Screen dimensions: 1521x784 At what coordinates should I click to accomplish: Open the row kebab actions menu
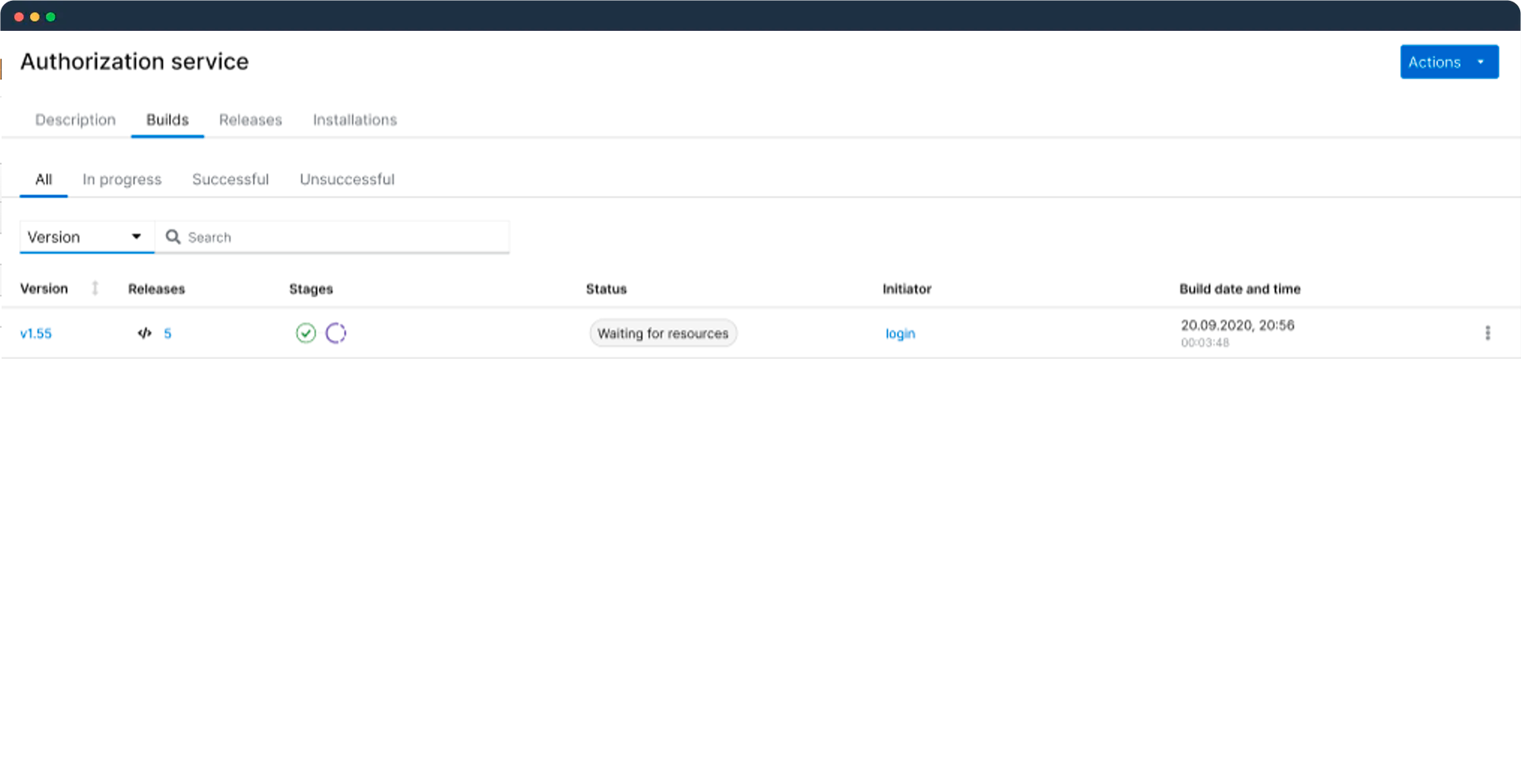tap(1487, 333)
